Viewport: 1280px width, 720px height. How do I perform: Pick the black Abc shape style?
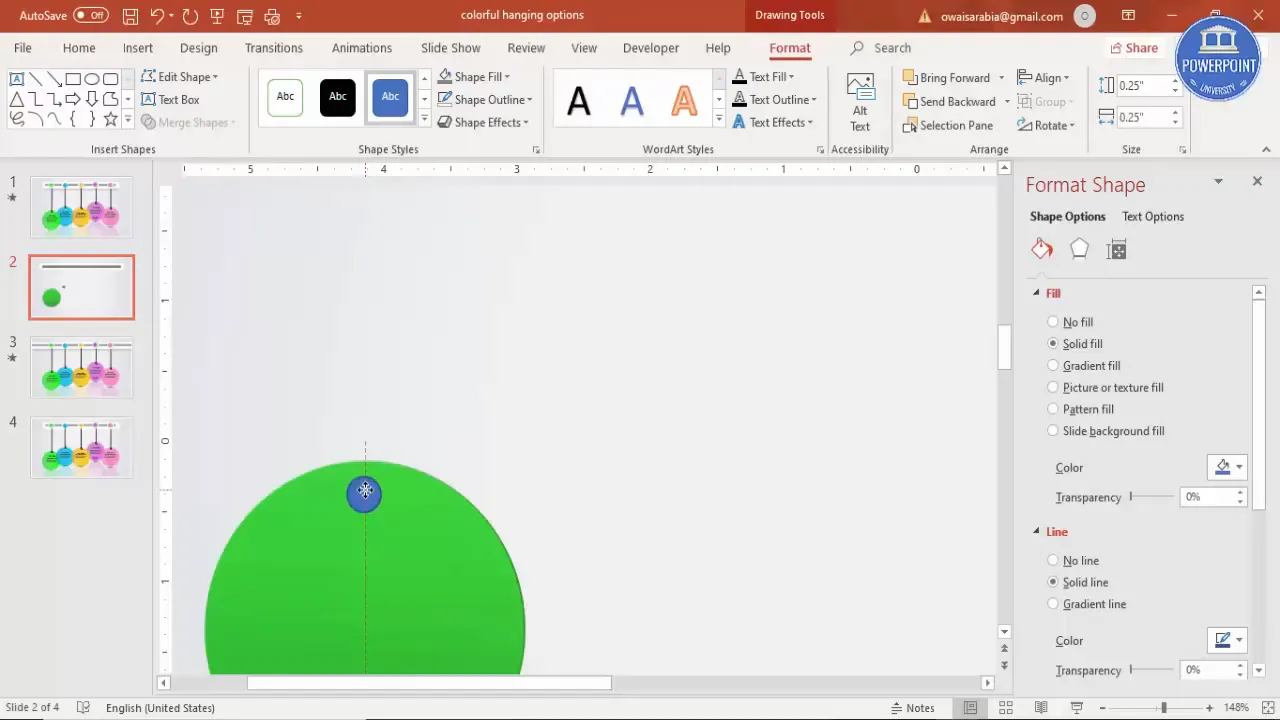click(x=338, y=97)
